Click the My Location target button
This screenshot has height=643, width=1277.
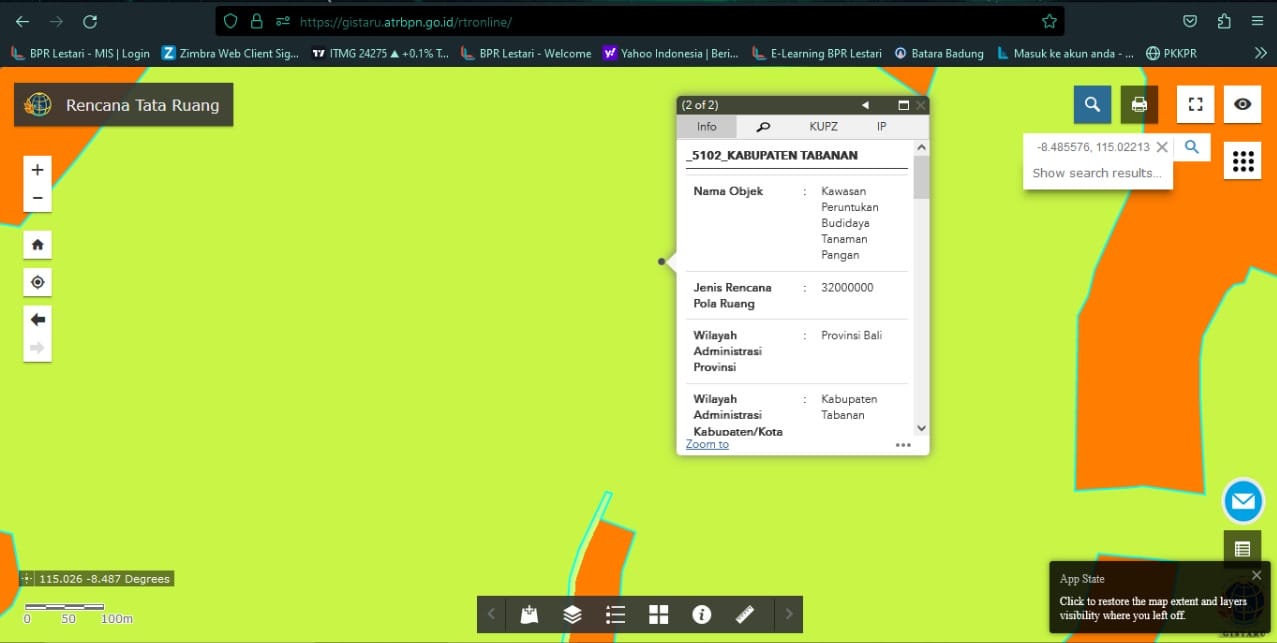point(38,282)
